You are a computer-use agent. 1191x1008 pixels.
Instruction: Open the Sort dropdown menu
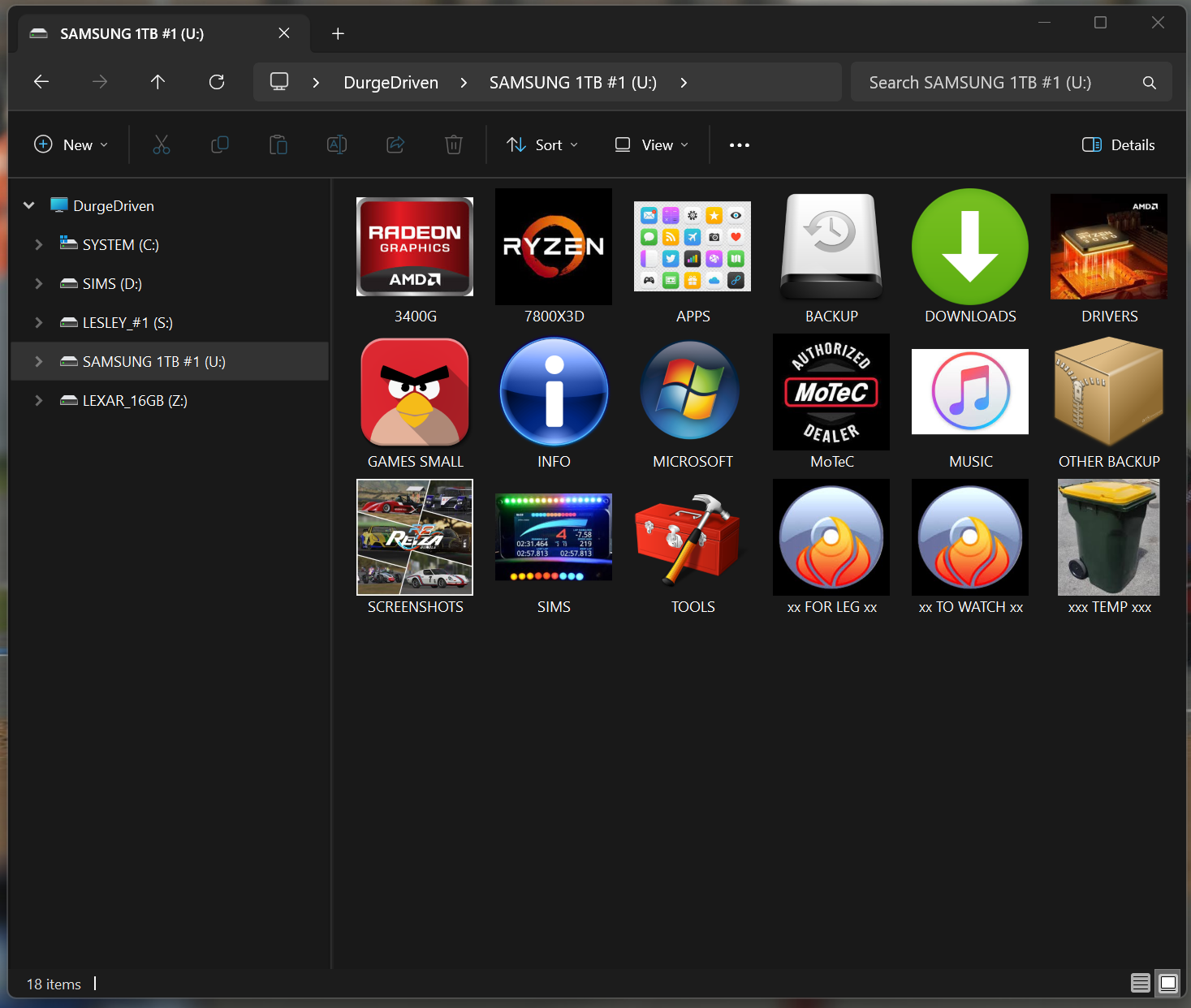[542, 145]
